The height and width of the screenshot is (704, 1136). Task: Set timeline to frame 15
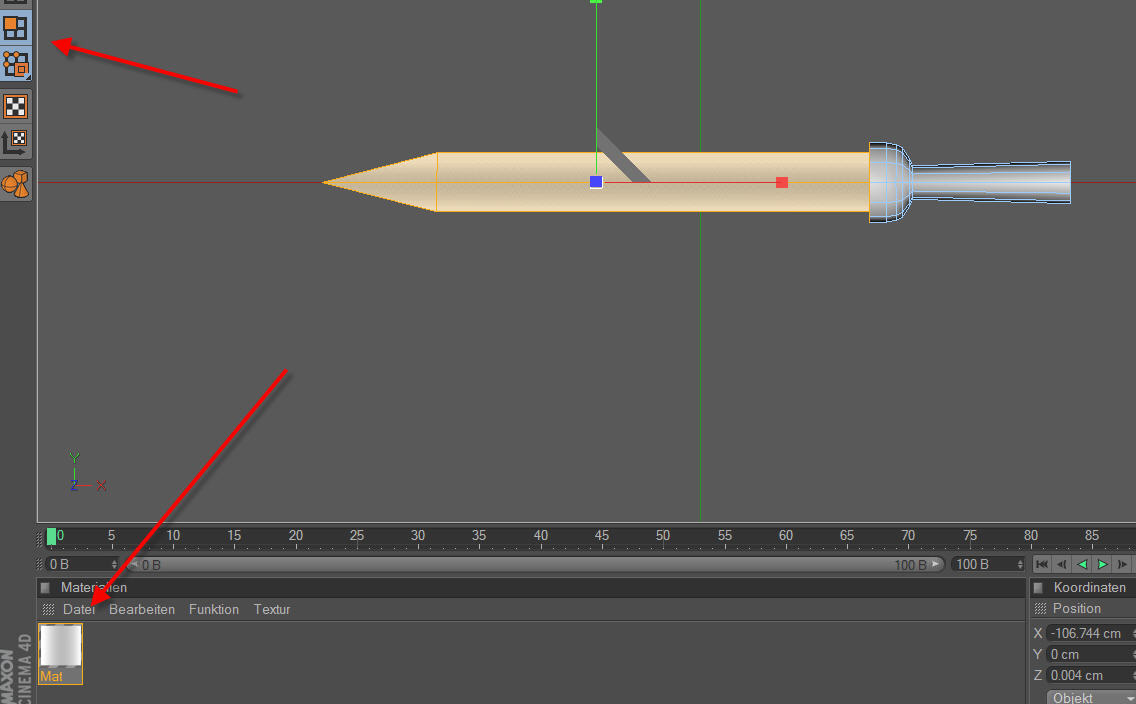pyautogui.click(x=234, y=536)
